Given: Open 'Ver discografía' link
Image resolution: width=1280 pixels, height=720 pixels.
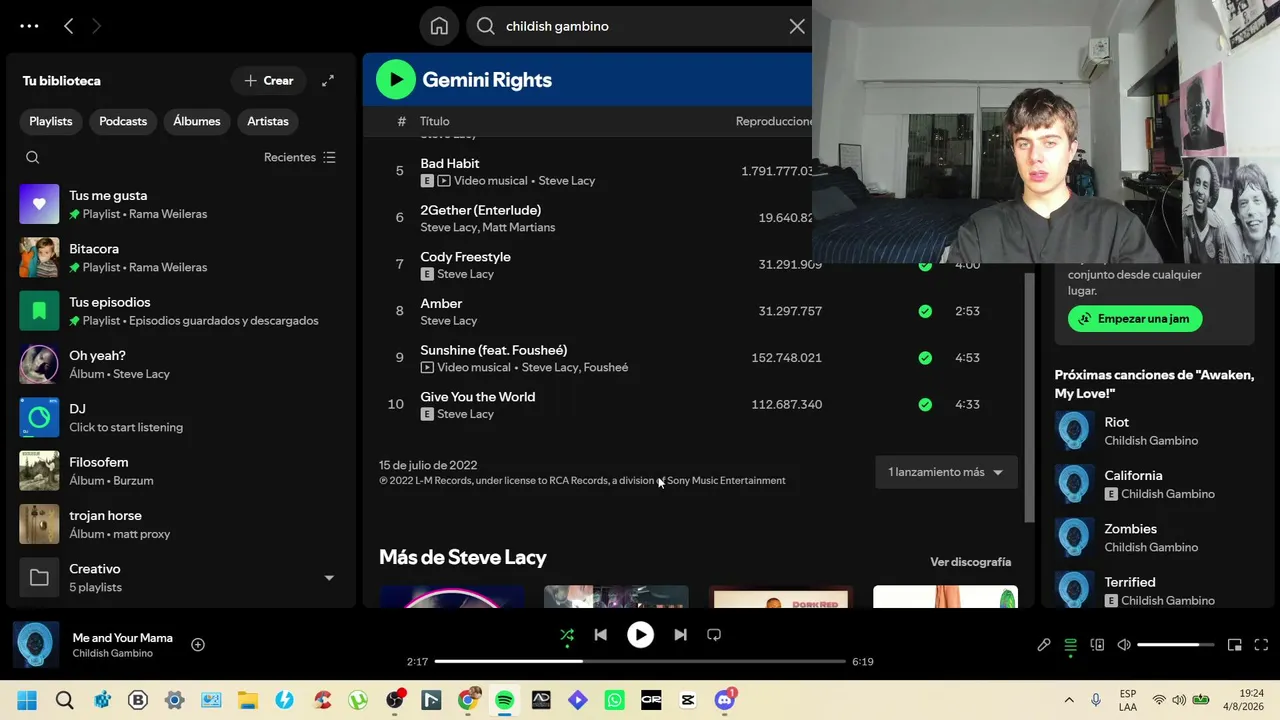Looking at the screenshot, I should tap(971, 562).
